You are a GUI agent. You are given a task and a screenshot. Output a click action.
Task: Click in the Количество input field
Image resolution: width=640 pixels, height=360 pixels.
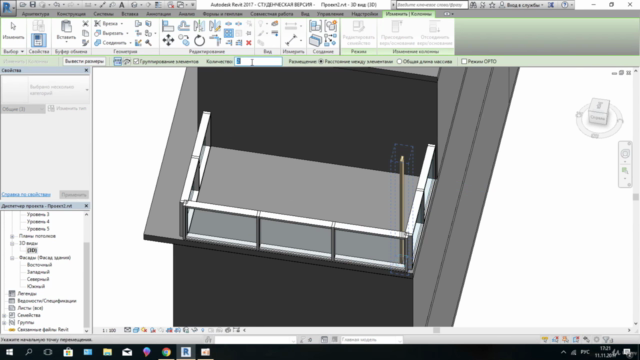259,61
